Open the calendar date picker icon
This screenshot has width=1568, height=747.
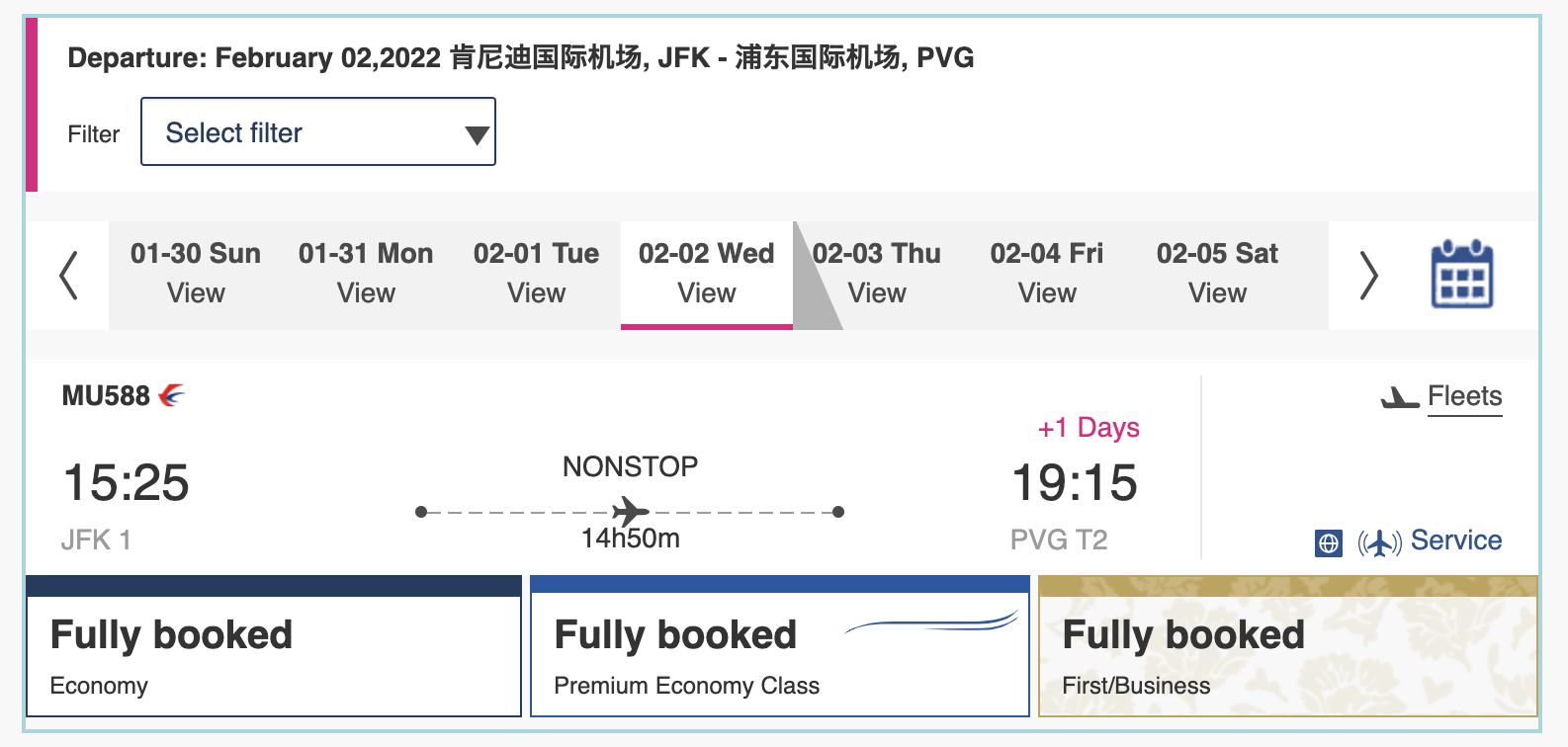[x=1462, y=275]
